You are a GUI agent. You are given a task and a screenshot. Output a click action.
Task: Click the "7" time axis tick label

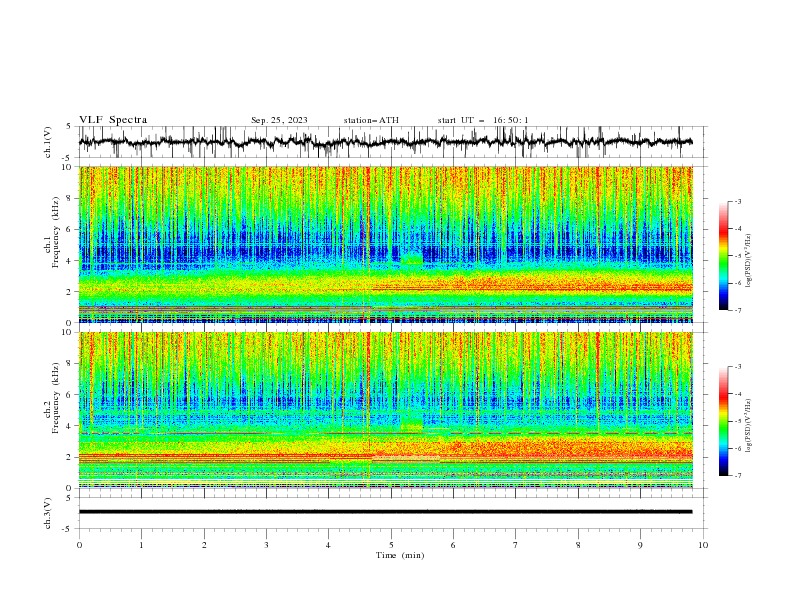click(x=516, y=545)
